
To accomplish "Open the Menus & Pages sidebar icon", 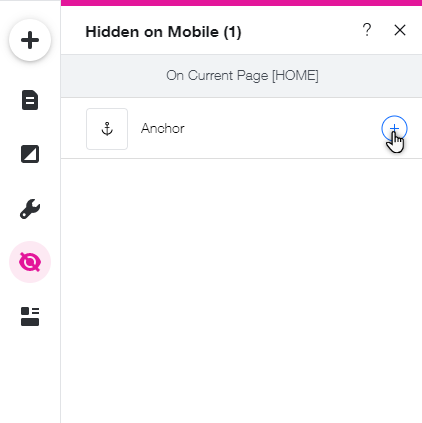I will (30, 100).
